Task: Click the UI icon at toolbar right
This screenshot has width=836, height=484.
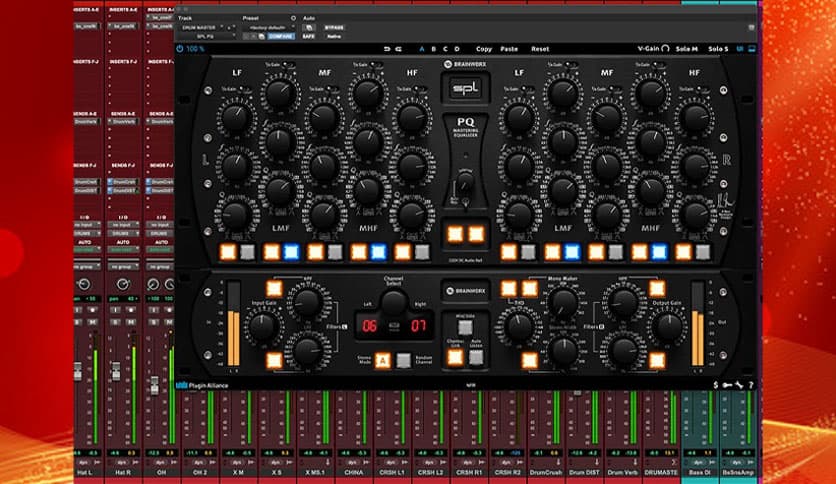Action: pos(740,49)
